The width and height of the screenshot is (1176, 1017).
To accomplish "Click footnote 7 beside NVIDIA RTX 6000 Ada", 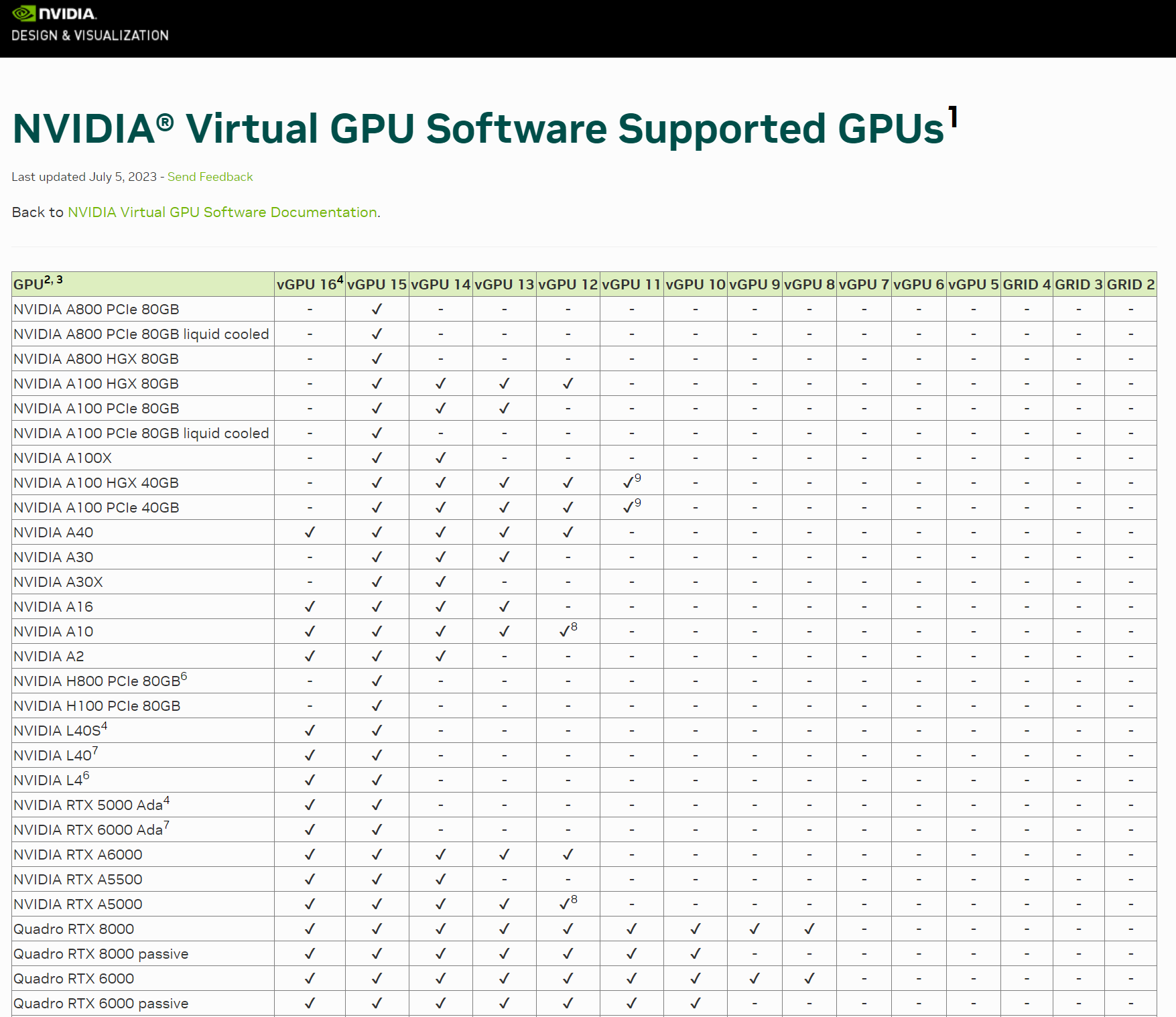I will (x=165, y=824).
